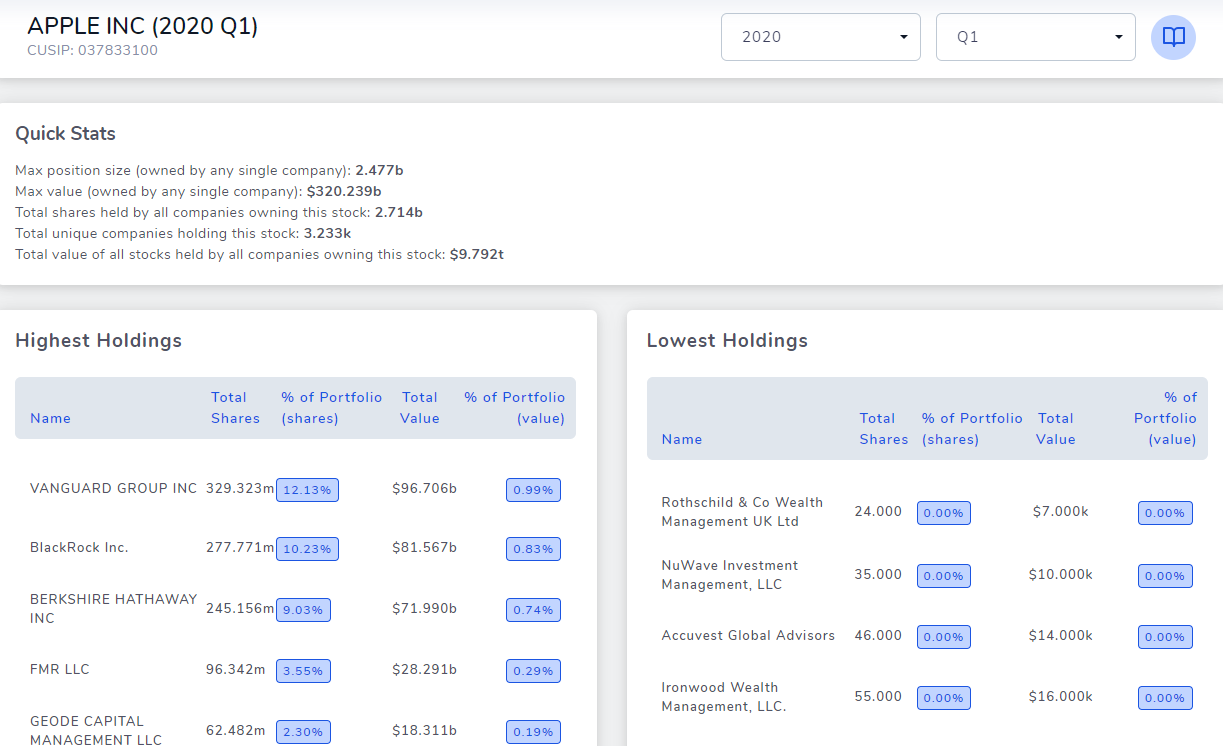Viewport: 1223px width, 746px height.
Task: Sort Lowest Holdings by % of Portfolio (shares)
Action: [972, 429]
